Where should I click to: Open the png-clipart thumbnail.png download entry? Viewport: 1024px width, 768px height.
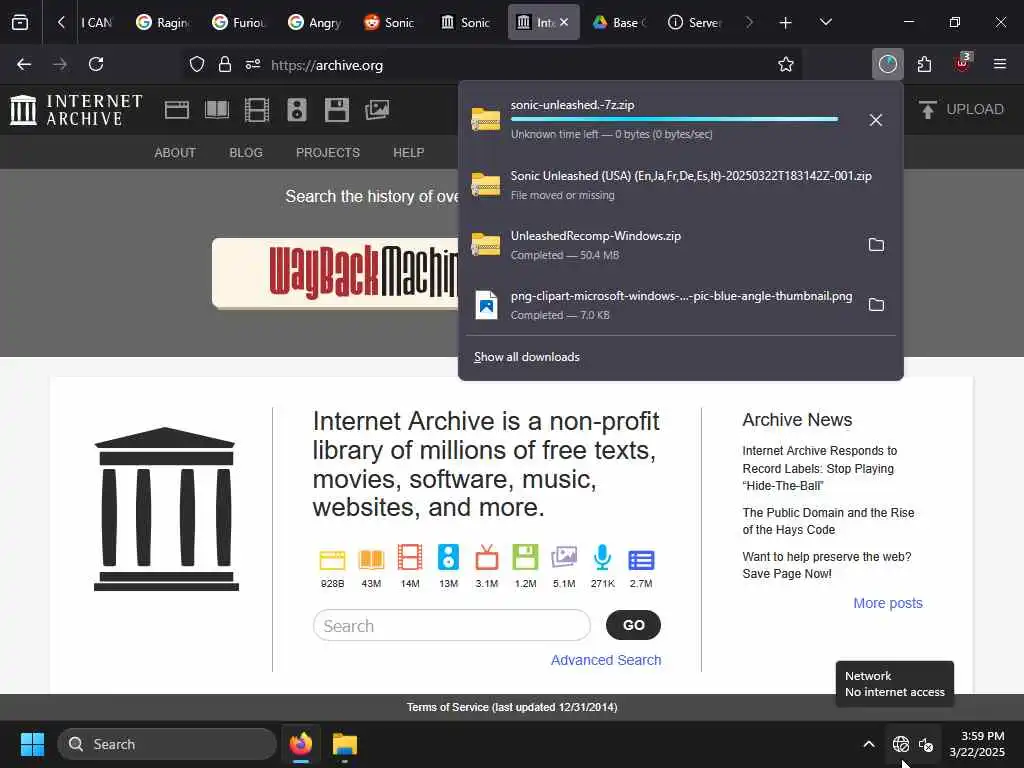tap(661, 305)
